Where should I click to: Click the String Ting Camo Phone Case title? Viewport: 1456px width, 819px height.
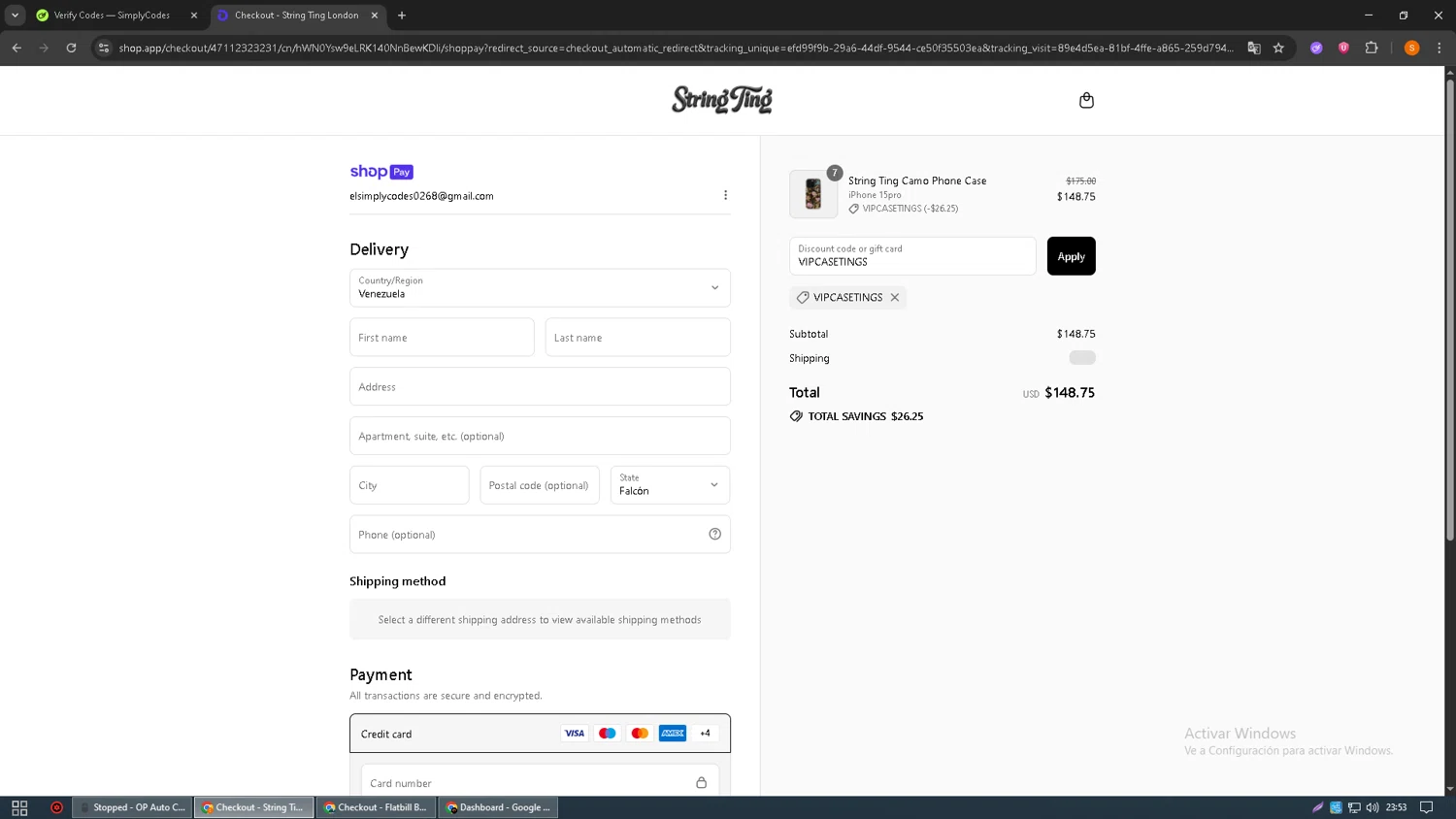pos(917,180)
